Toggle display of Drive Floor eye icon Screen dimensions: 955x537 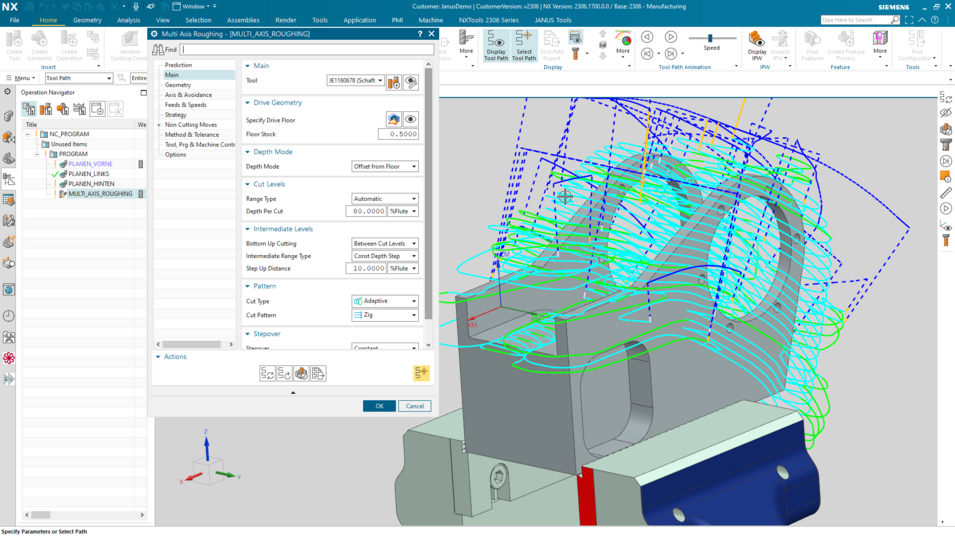coord(411,119)
